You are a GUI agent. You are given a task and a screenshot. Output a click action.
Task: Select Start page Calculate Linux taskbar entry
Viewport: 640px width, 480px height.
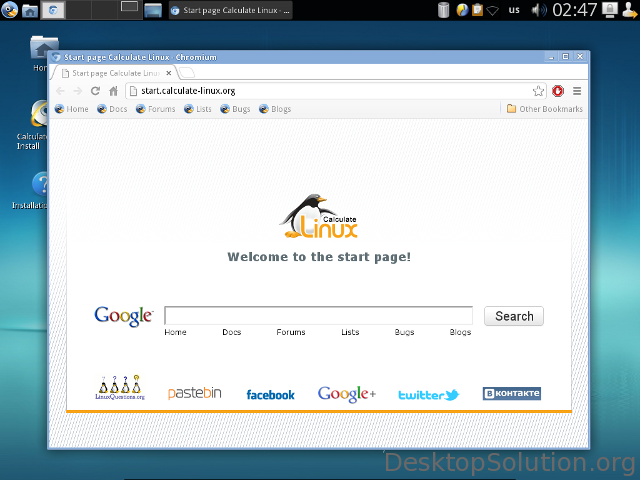[231, 10]
